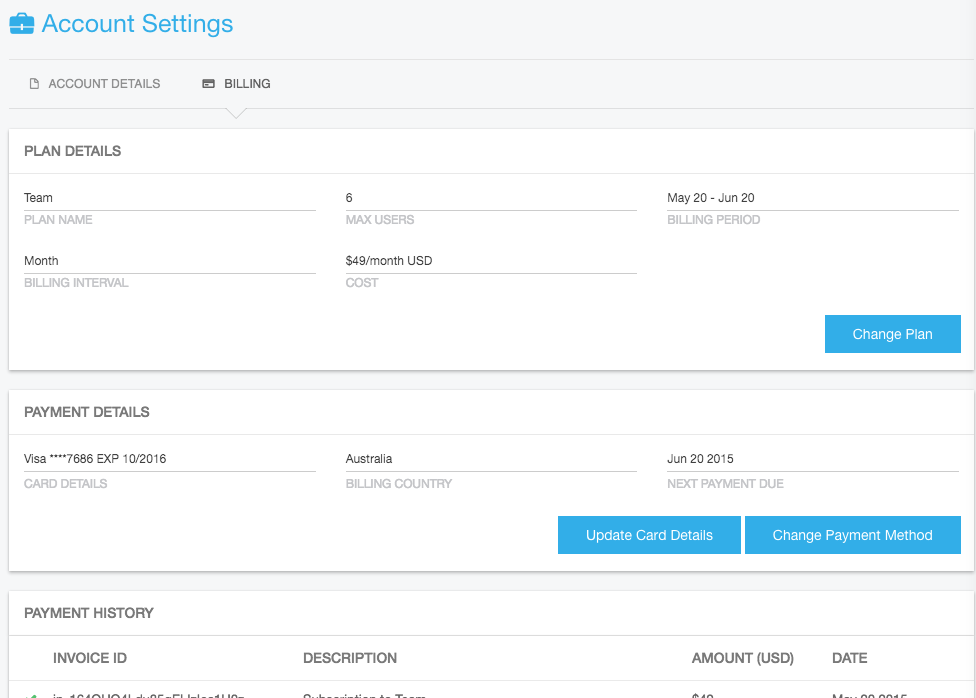
Task: Click the max users value "6"
Action: [x=349, y=198]
